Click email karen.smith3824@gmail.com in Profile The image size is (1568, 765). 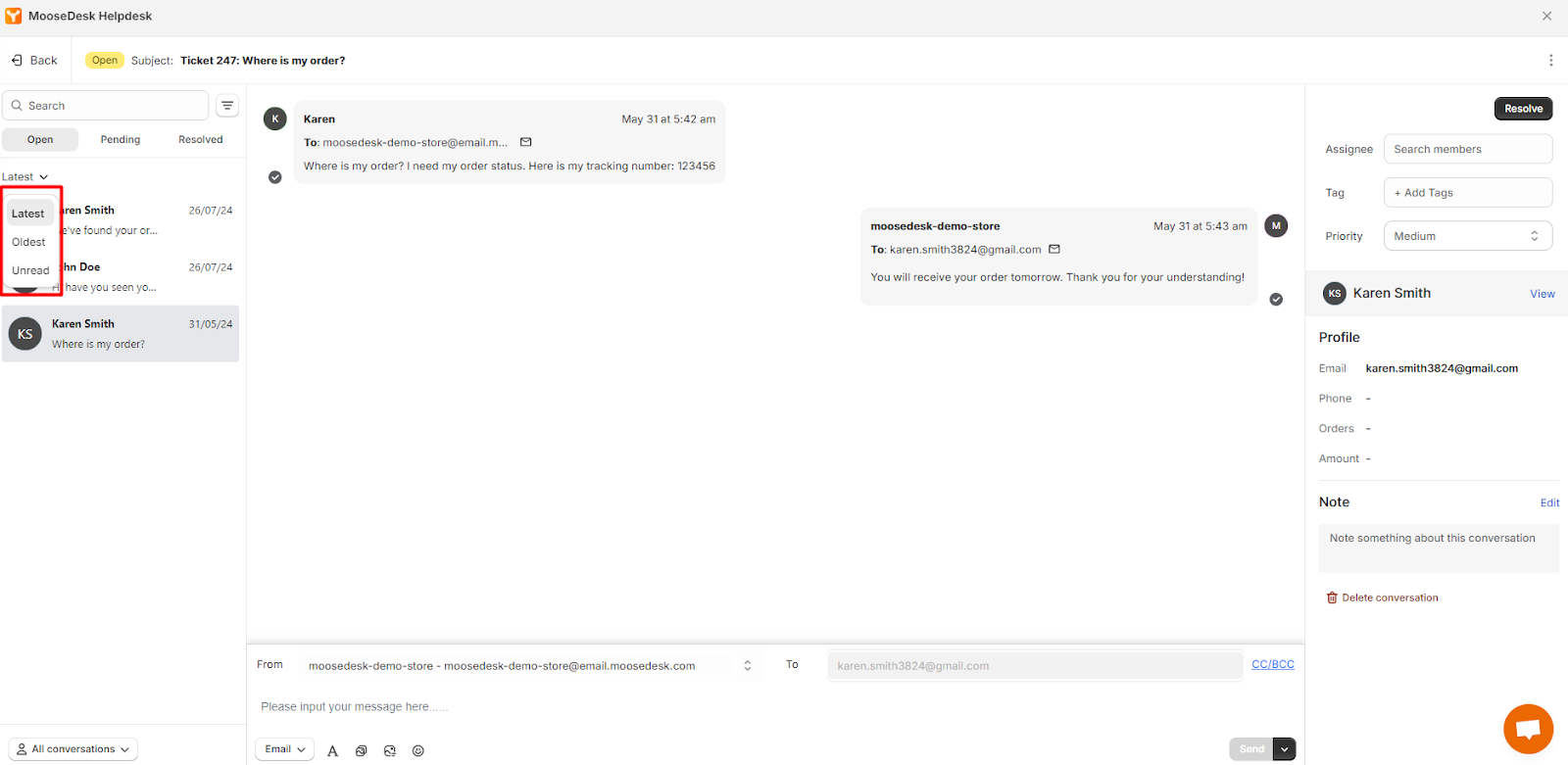pyautogui.click(x=1442, y=368)
